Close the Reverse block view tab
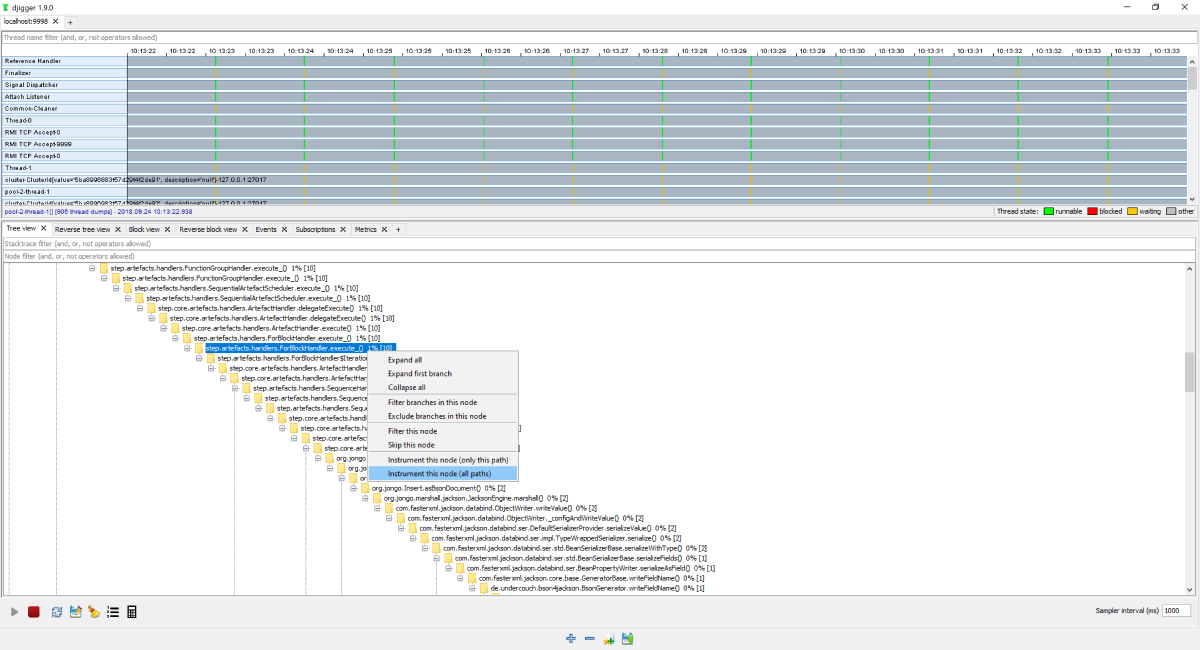 (245, 229)
